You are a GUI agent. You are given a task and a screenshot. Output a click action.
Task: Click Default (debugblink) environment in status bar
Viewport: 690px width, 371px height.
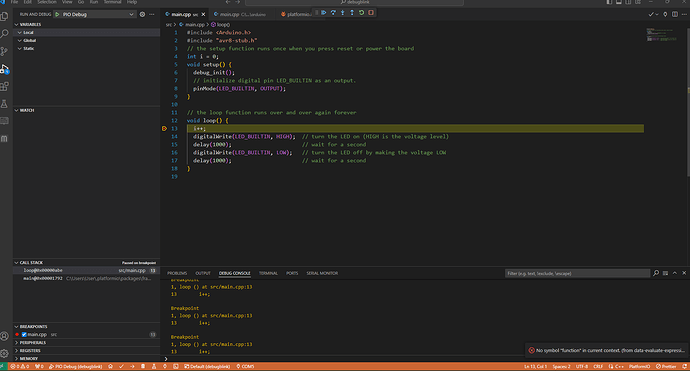[x=207, y=366]
